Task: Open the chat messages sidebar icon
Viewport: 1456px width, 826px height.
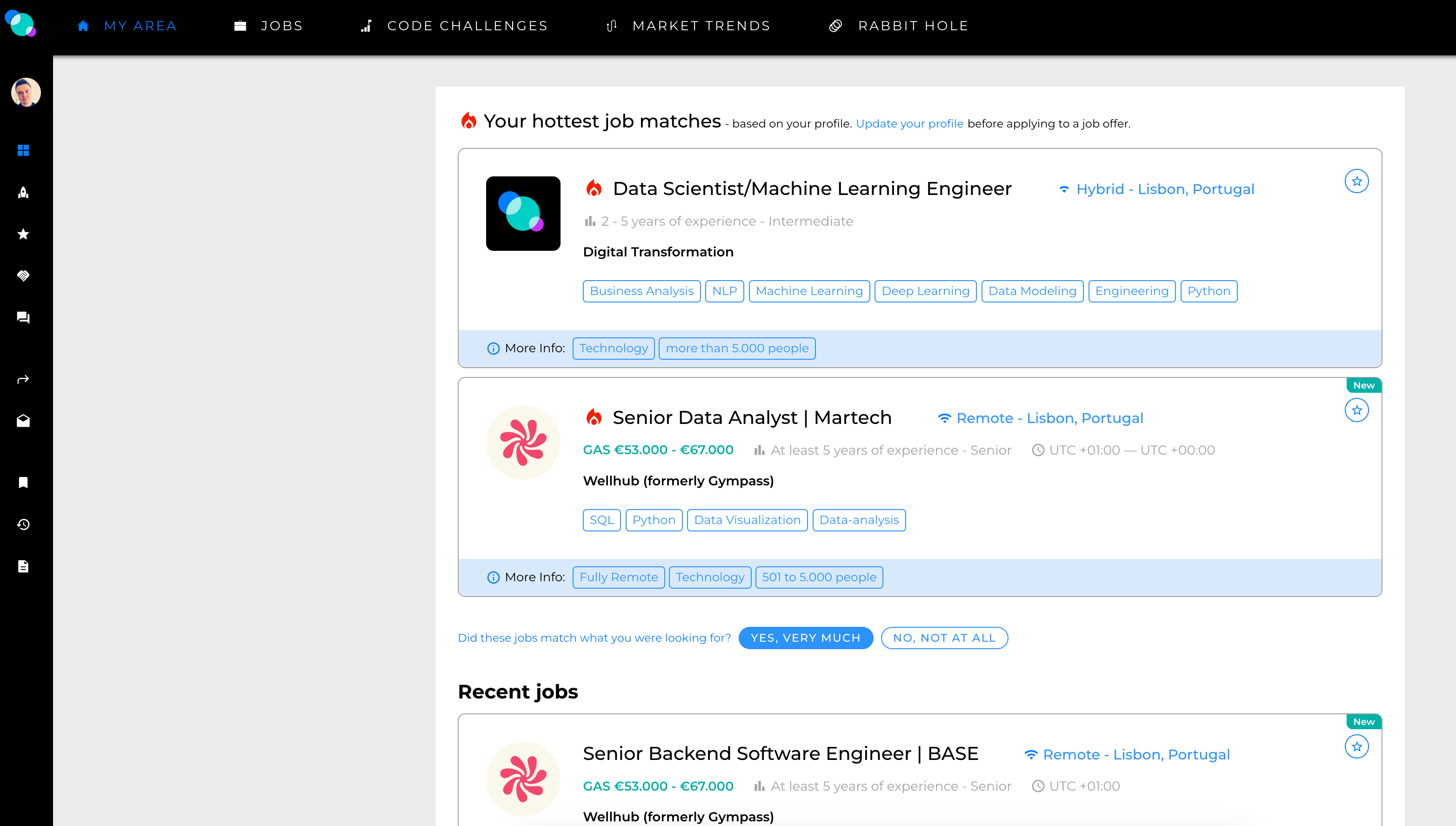Action: [x=23, y=317]
